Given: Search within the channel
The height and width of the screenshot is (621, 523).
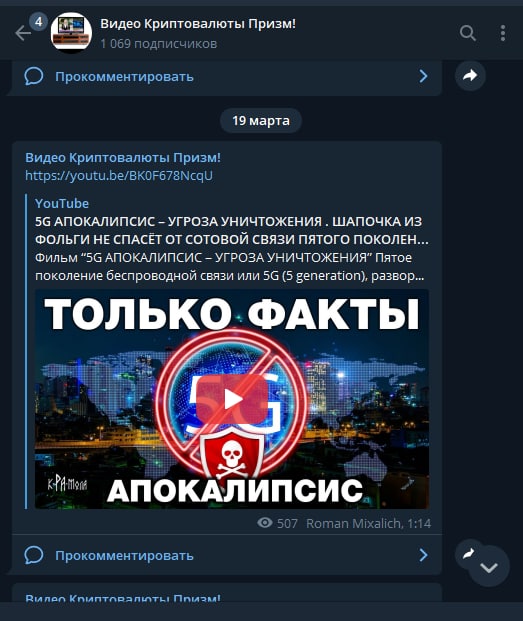Looking at the screenshot, I should click(x=468, y=33).
